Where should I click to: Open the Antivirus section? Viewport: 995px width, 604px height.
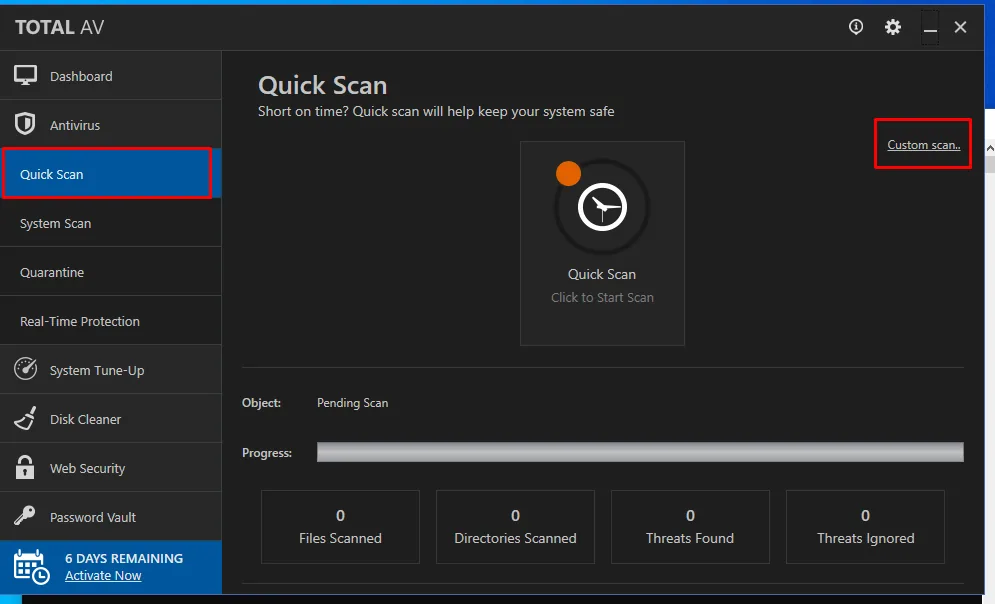tap(110, 124)
